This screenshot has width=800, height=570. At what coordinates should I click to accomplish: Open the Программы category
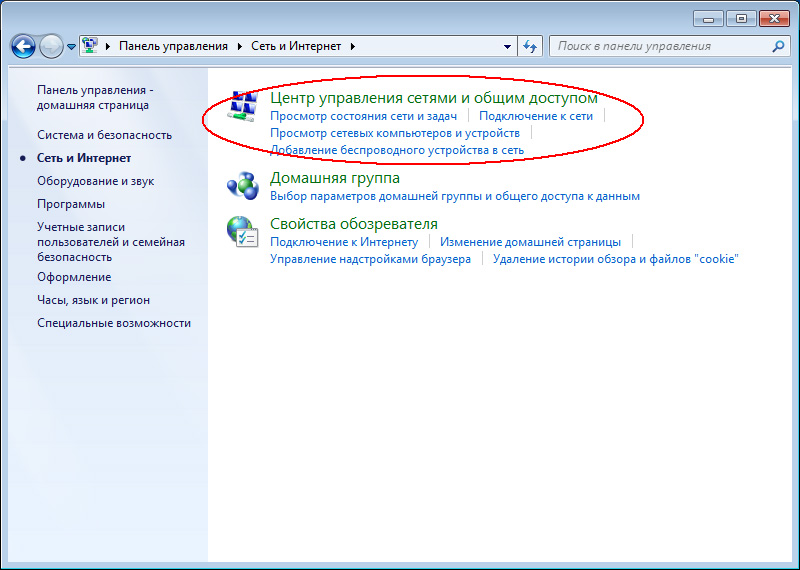71,204
